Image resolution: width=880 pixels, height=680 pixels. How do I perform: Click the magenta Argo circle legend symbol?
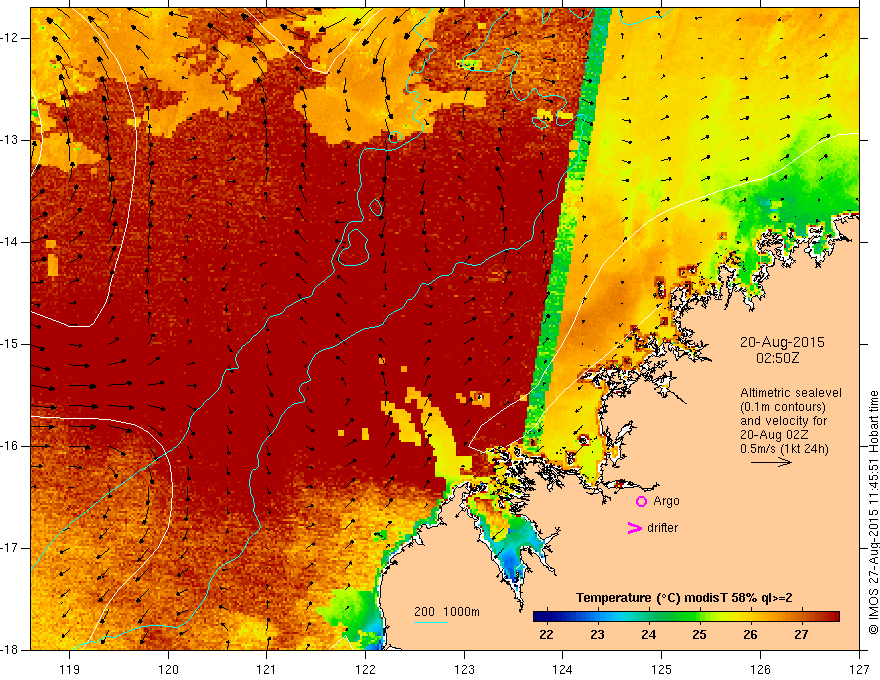641,501
